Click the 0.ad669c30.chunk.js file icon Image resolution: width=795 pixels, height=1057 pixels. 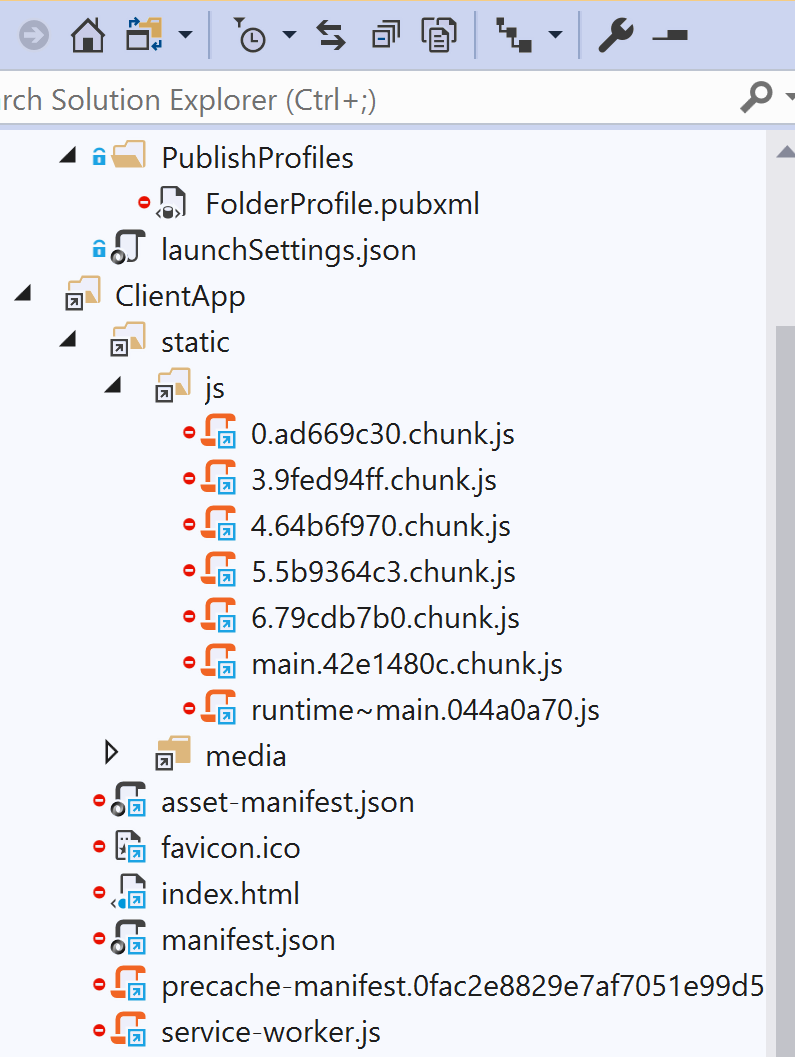219,431
